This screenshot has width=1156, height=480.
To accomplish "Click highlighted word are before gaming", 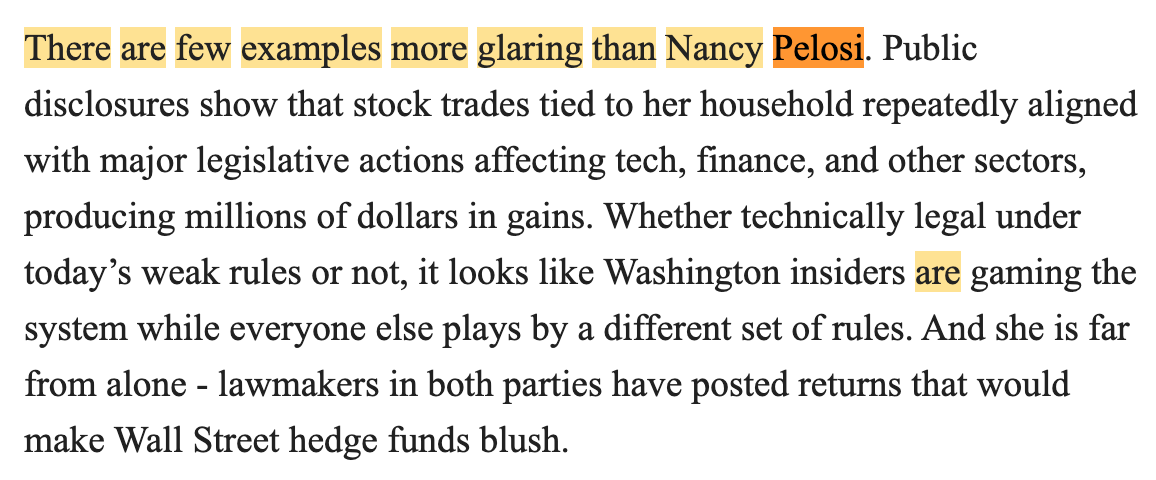I will pyautogui.click(x=938, y=273).
